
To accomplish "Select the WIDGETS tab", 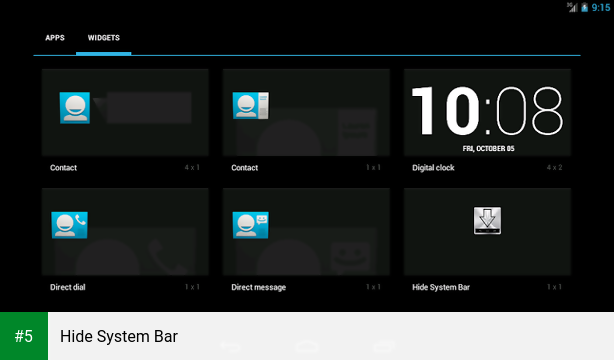I will 104,38.
